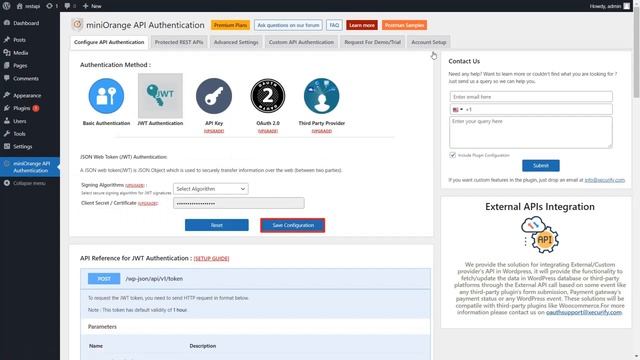Click the New content plus button

pos(92,6)
